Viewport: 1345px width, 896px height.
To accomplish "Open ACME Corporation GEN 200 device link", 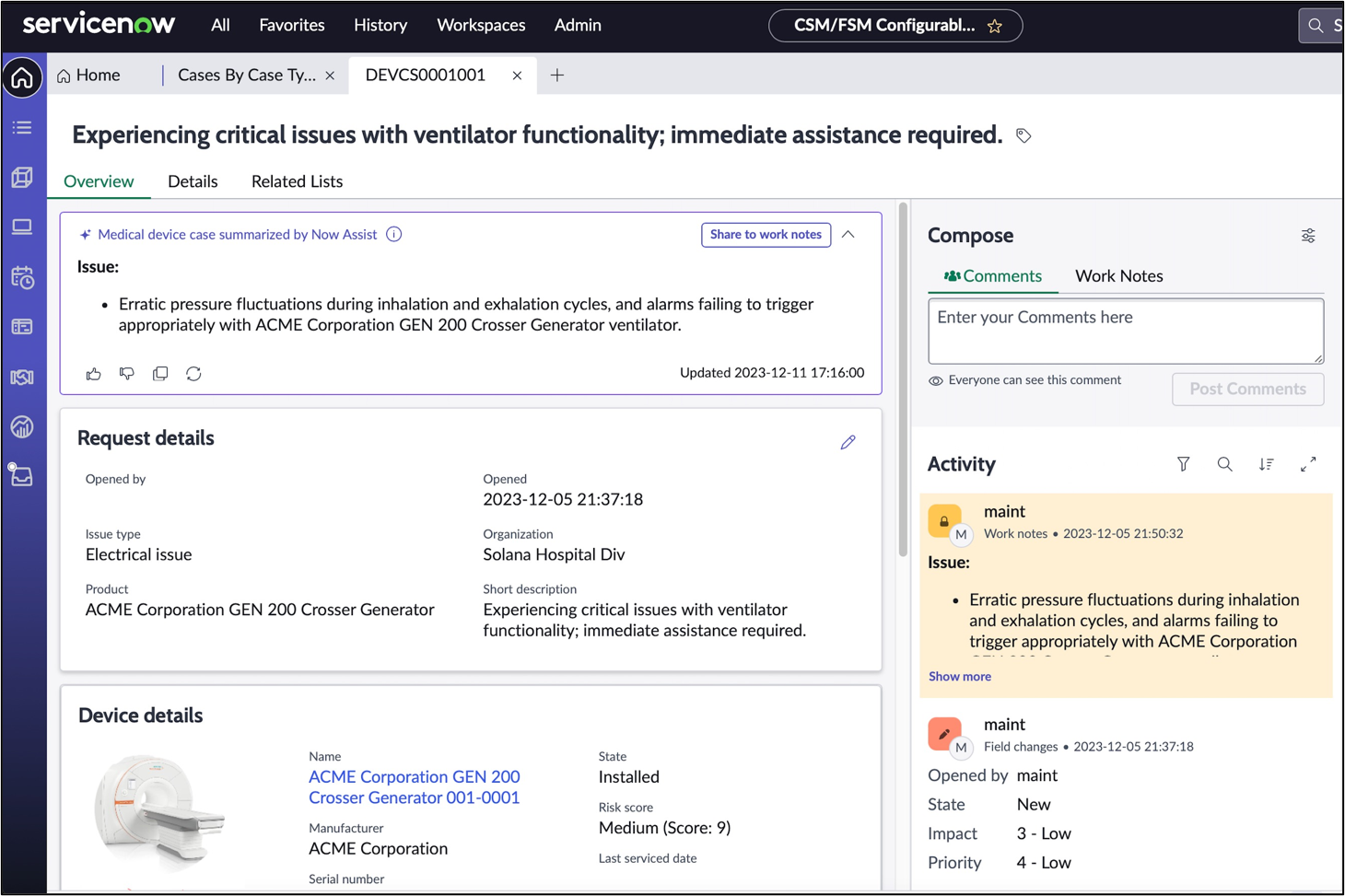I will click(x=415, y=787).
